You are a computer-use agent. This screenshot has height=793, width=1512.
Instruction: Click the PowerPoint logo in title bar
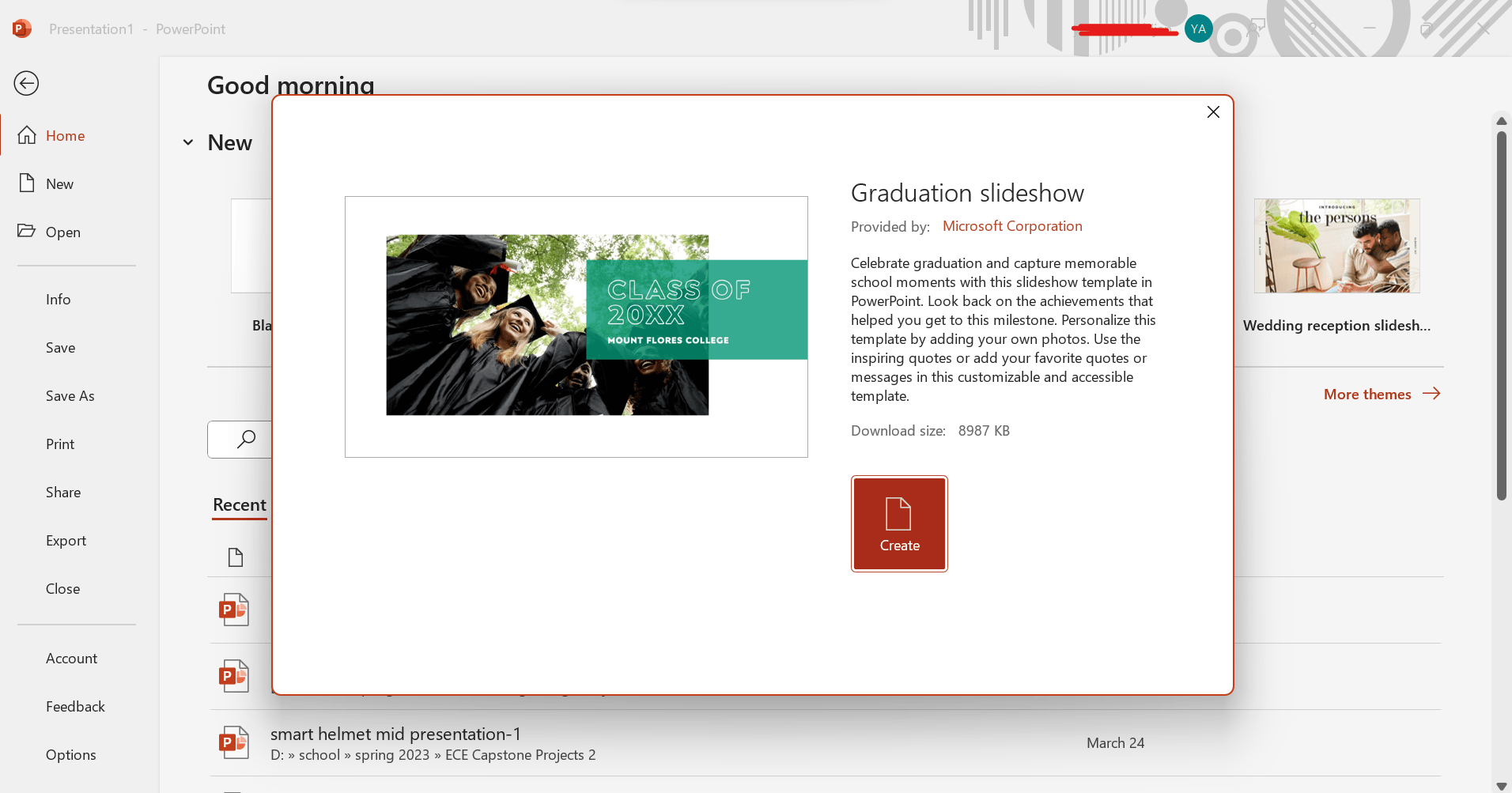22,29
